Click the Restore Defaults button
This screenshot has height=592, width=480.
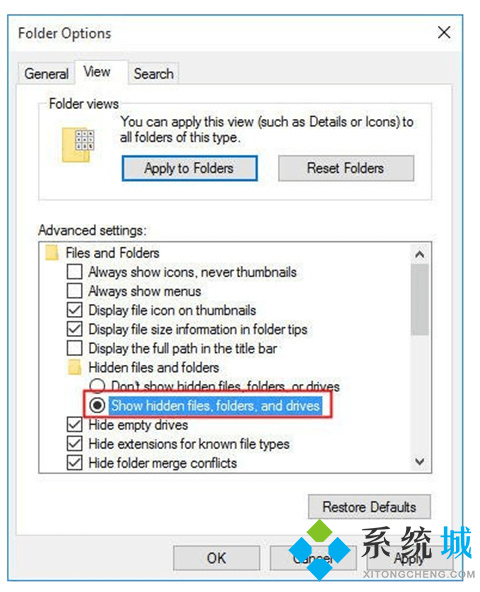(x=369, y=507)
